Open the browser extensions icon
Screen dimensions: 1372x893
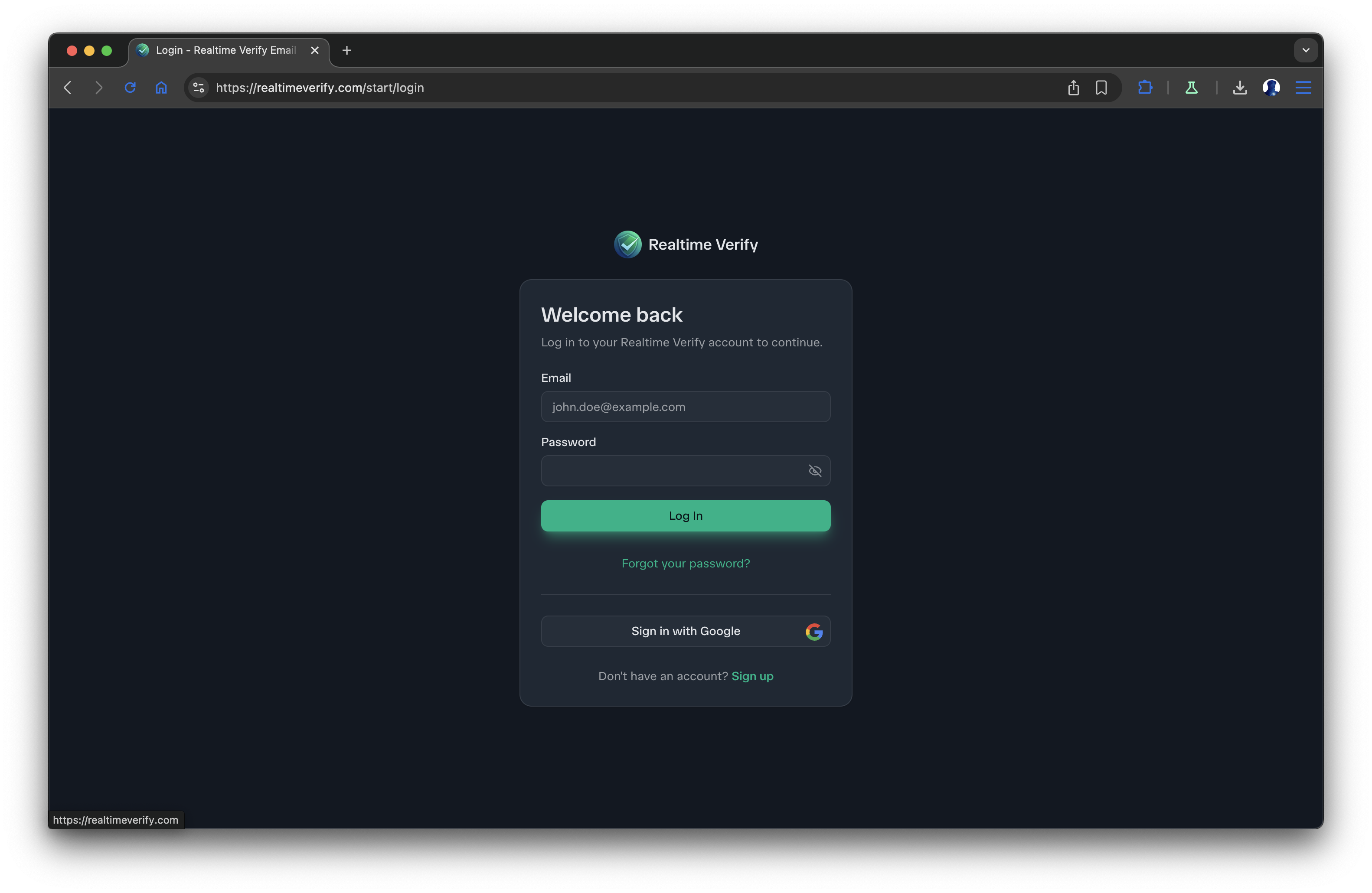(1145, 88)
